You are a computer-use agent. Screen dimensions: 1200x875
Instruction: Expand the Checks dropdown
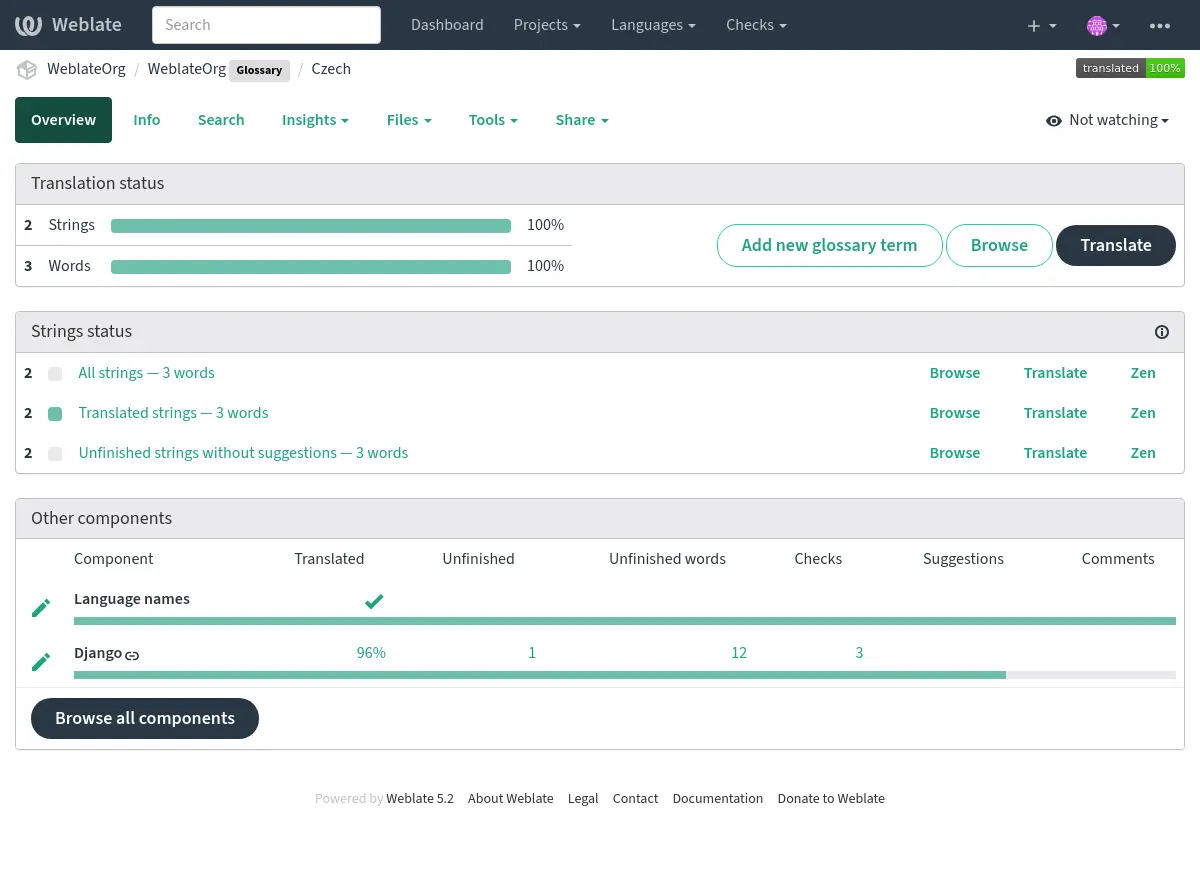756,25
